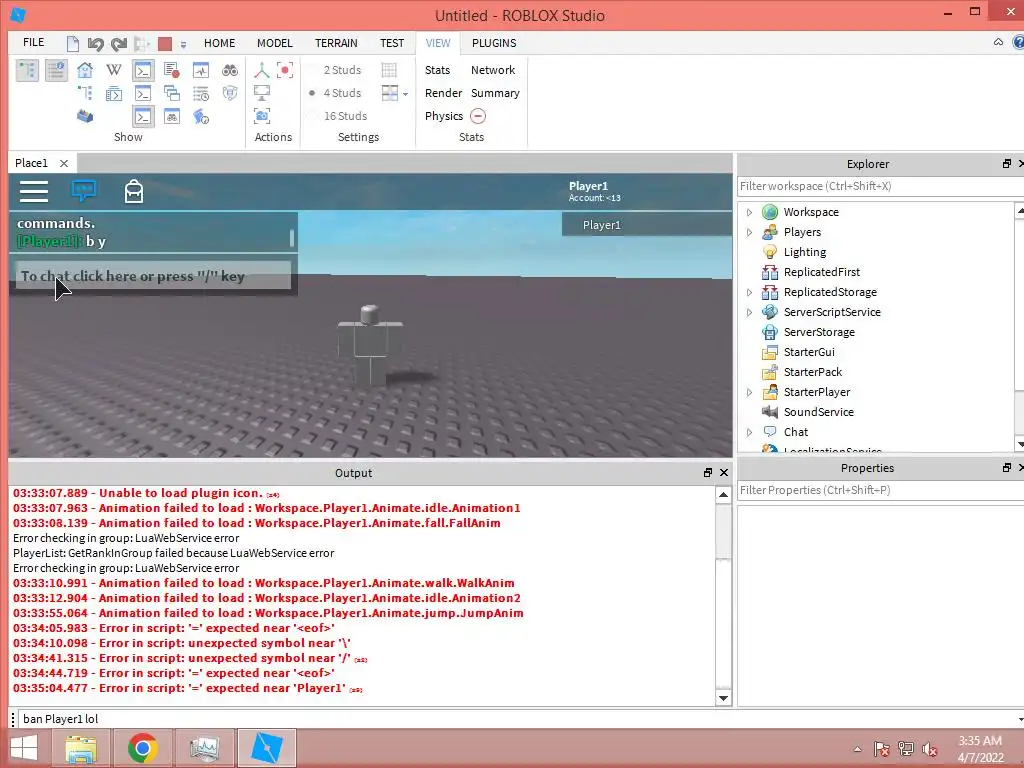The height and width of the screenshot is (768, 1024).
Task: Click the Redo arrow icon
Action: [x=118, y=44]
